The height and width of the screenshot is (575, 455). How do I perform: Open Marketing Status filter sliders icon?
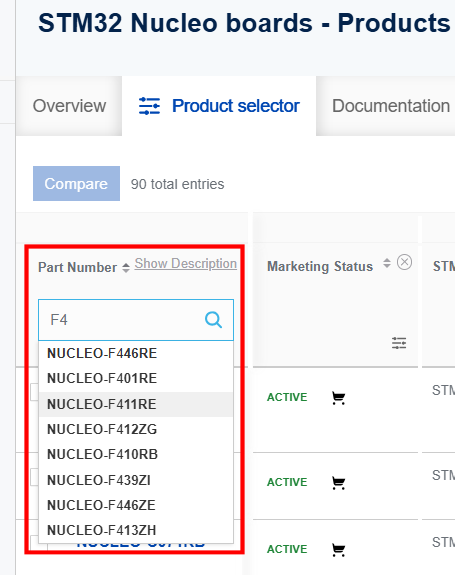click(x=399, y=343)
